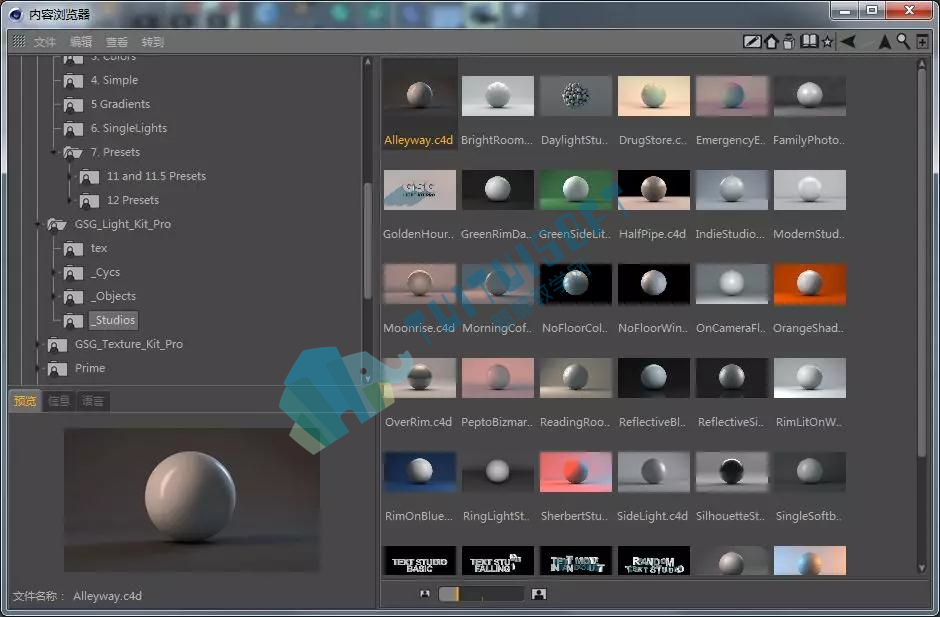The width and height of the screenshot is (940, 617).
Task: Click the star favorites icon
Action: point(827,41)
